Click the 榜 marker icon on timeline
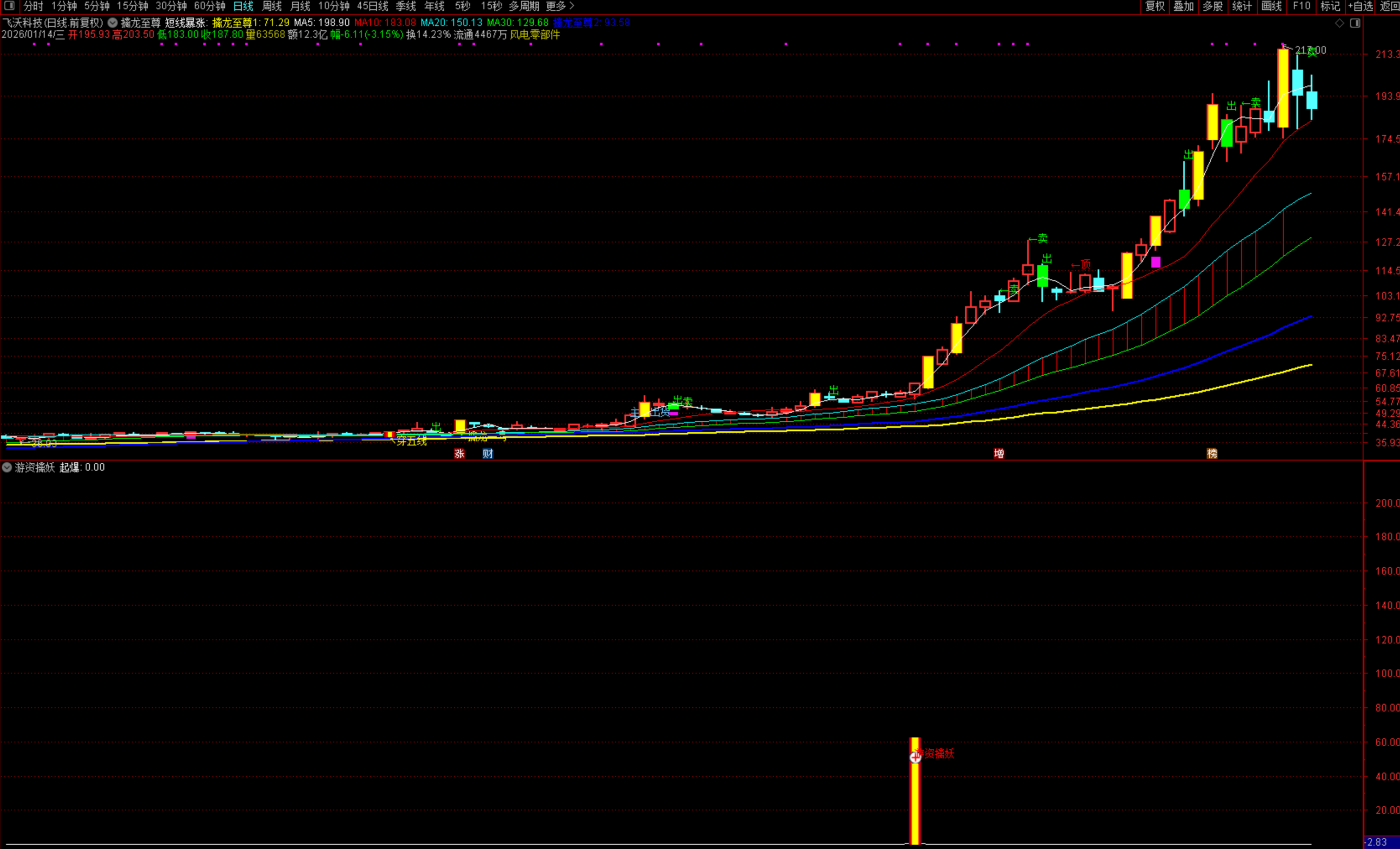 1212,453
